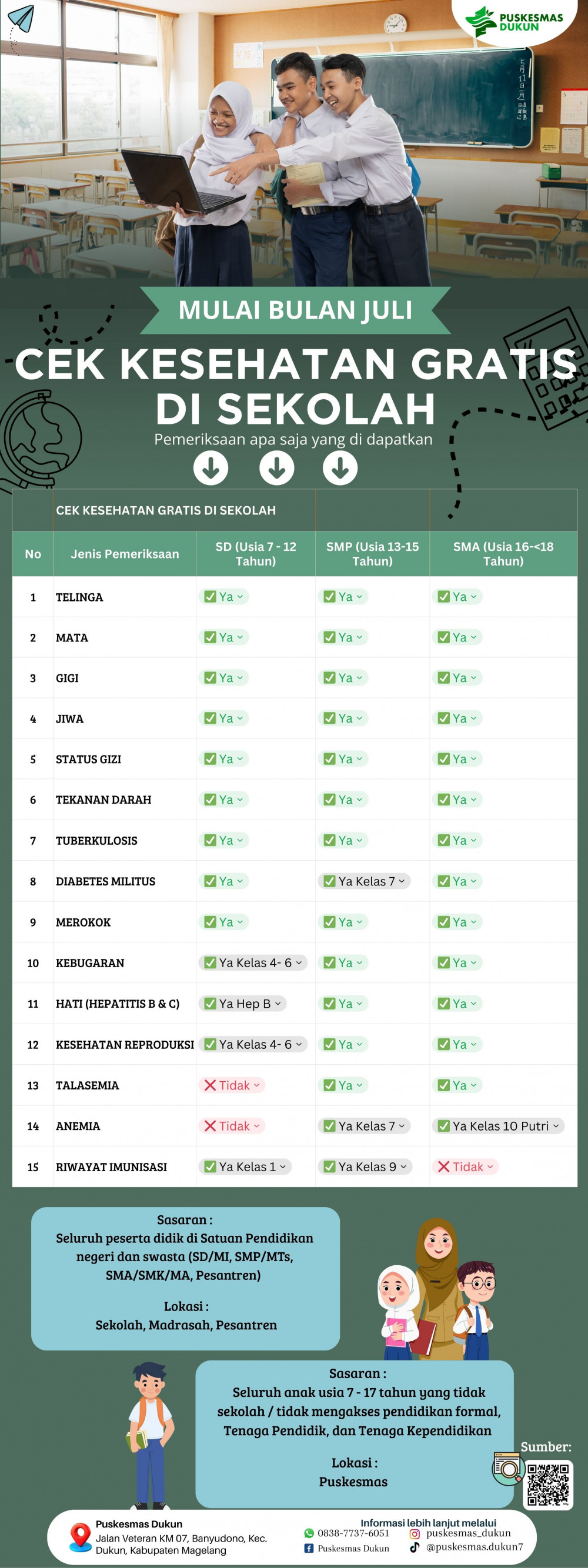Toggle GIGI checkbox in SMP column

click(329, 677)
